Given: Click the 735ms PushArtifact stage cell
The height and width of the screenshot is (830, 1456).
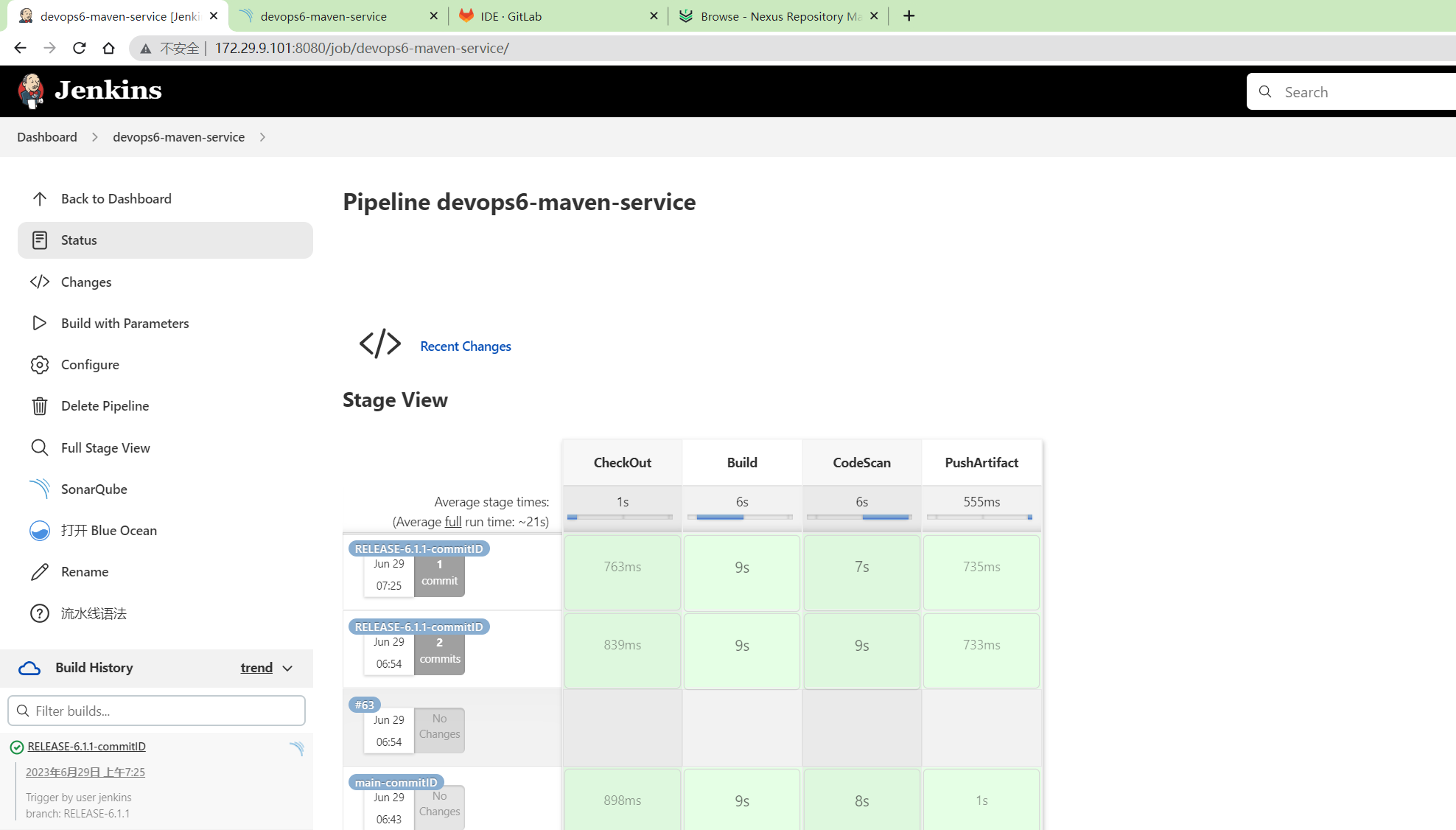Looking at the screenshot, I should point(981,573).
